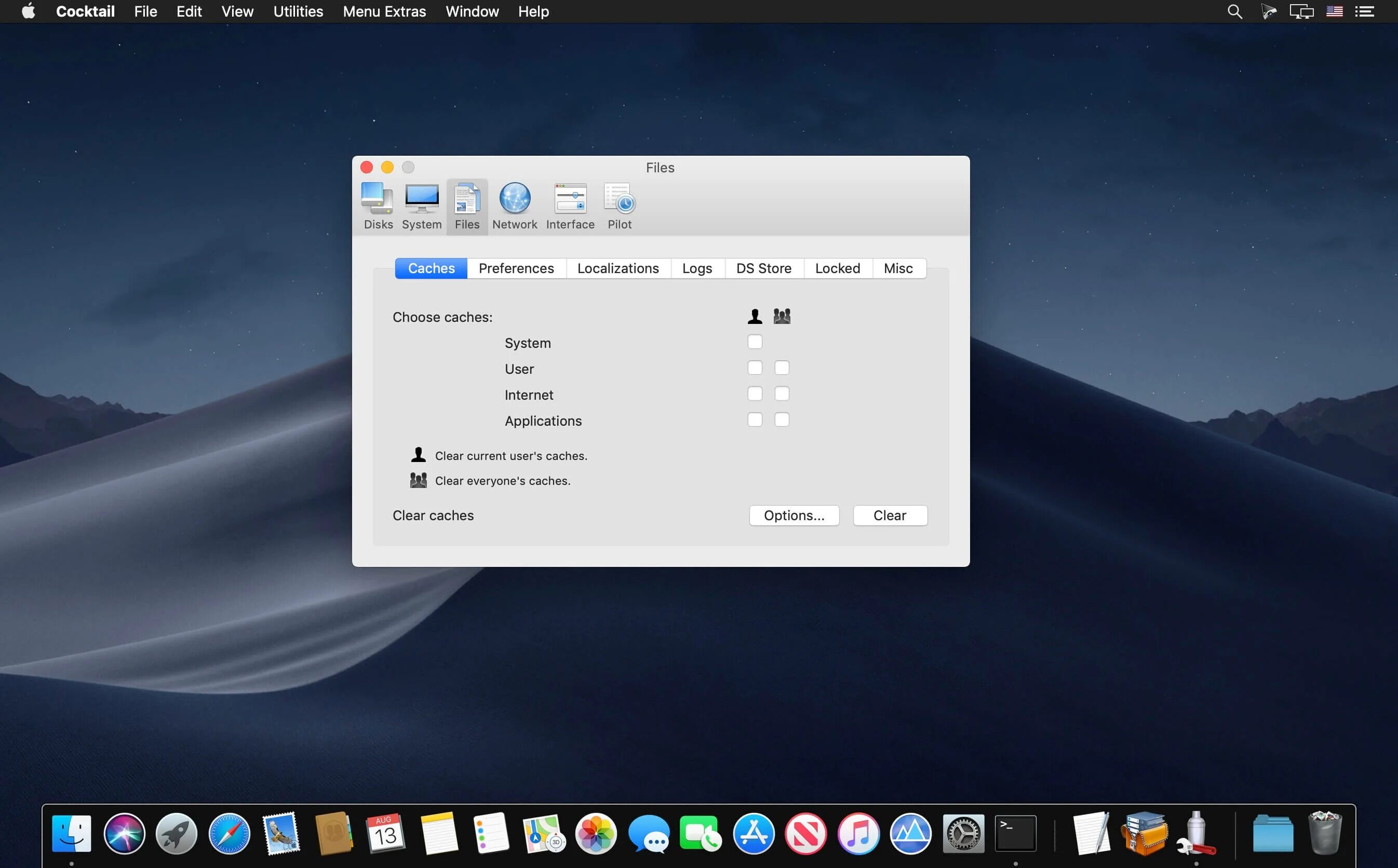Open the Utilities menu
This screenshot has height=868, width=1398.
click(x=298, y=11)
